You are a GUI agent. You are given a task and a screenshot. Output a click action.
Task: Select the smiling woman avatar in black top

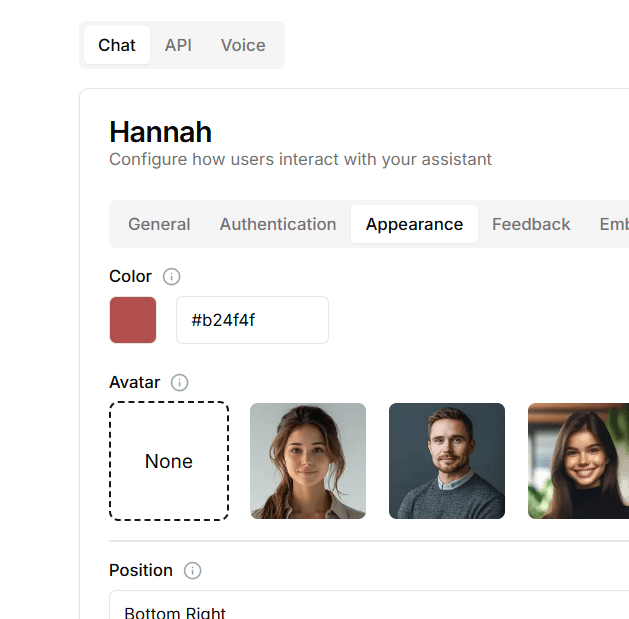578,461
